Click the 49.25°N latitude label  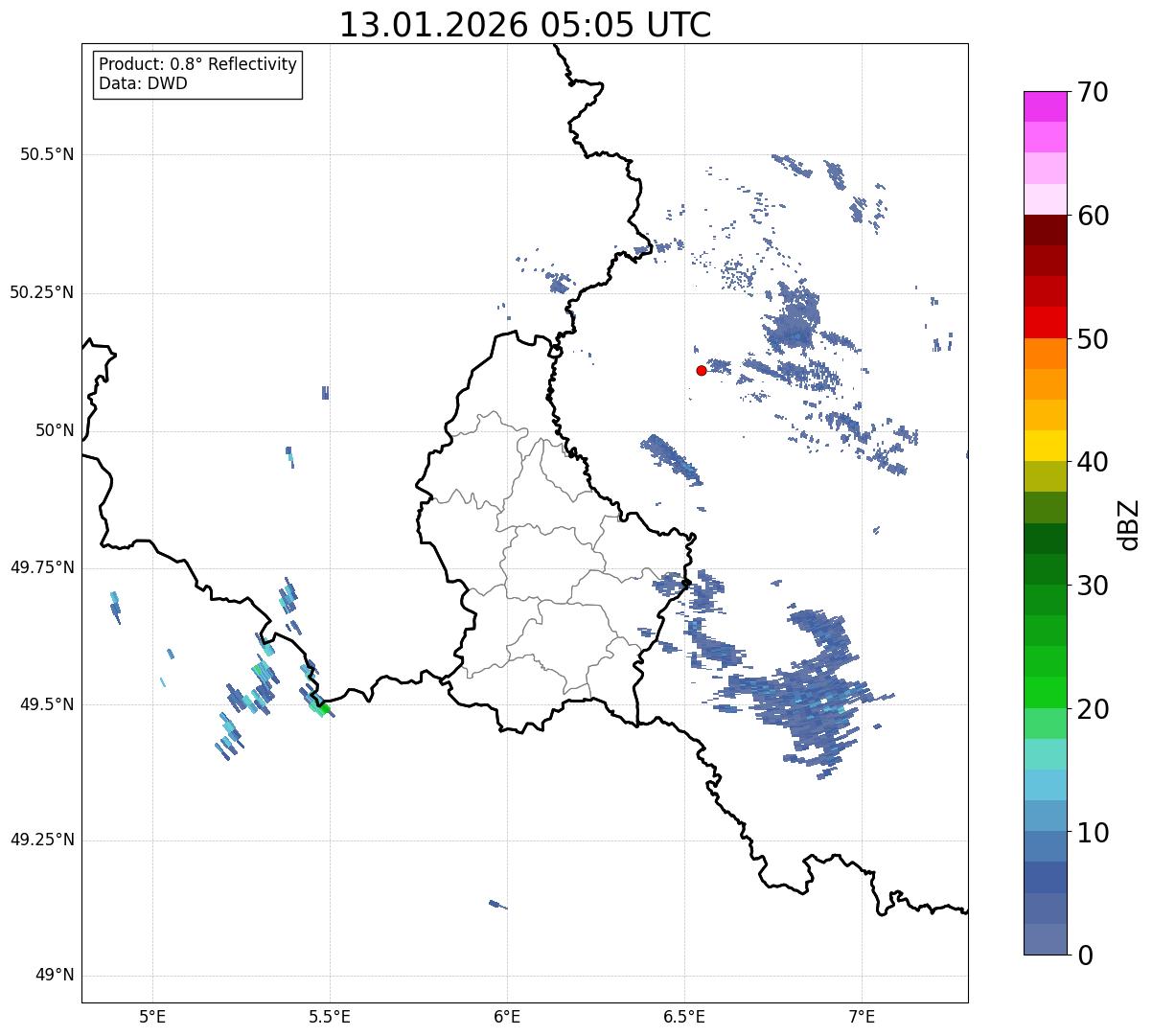[x=41, y=840]
